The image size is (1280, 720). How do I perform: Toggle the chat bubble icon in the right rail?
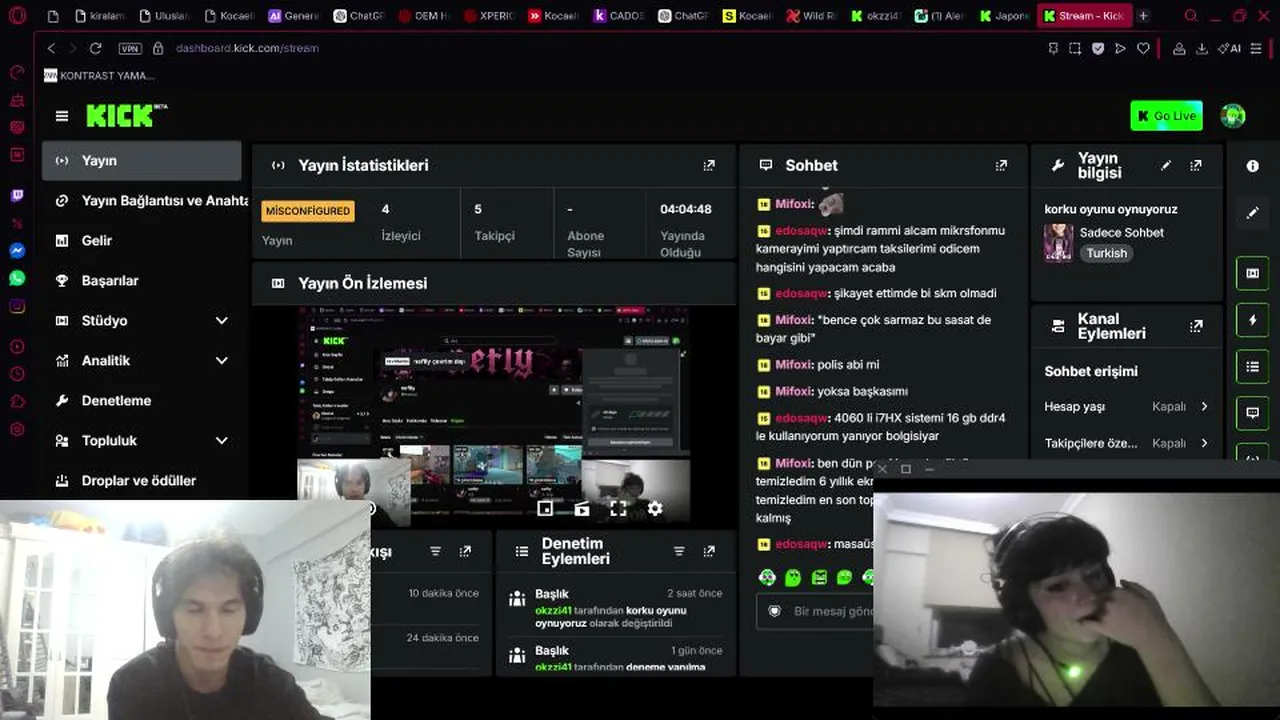point(1252,413)
